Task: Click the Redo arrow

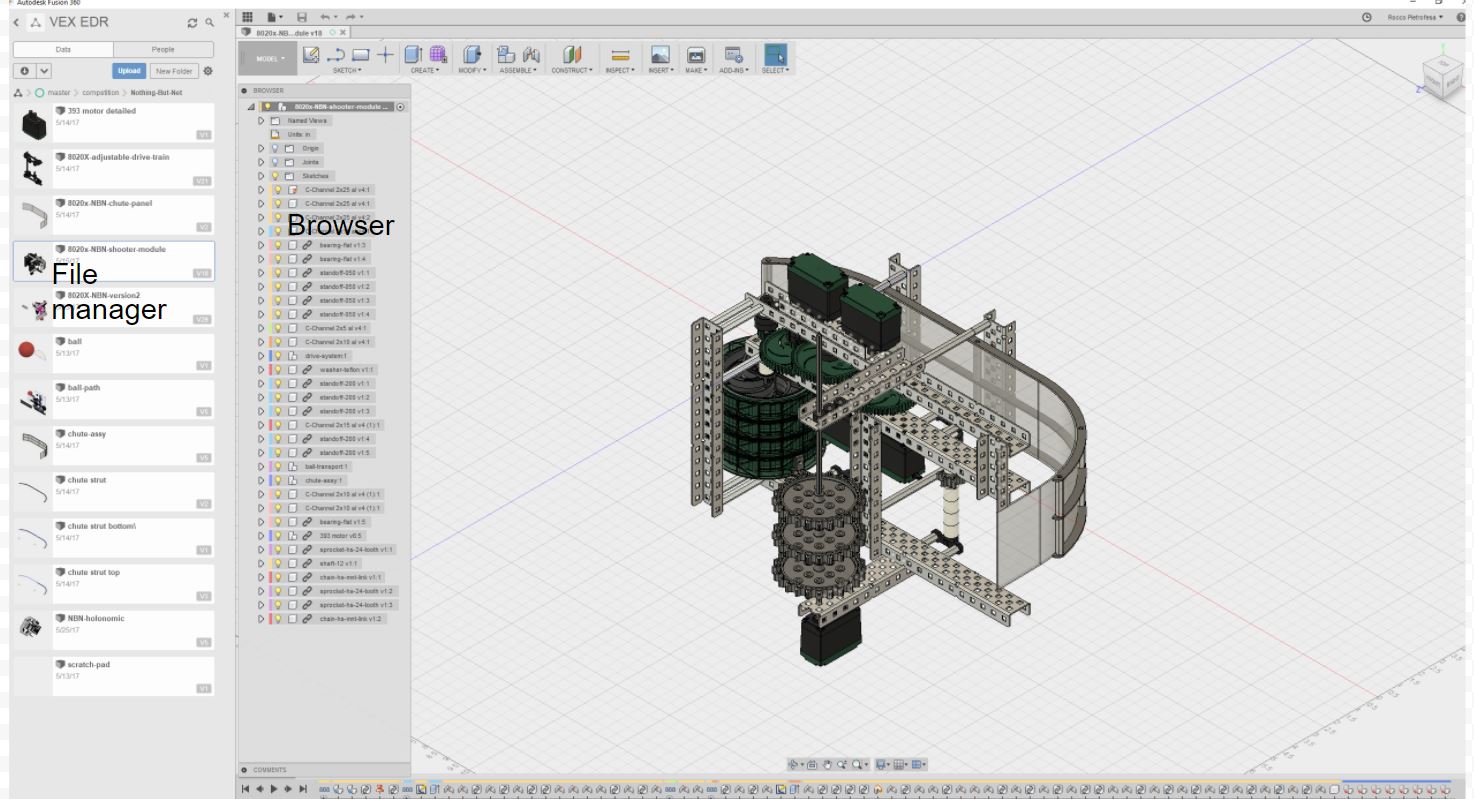Action: pos(350,17)
